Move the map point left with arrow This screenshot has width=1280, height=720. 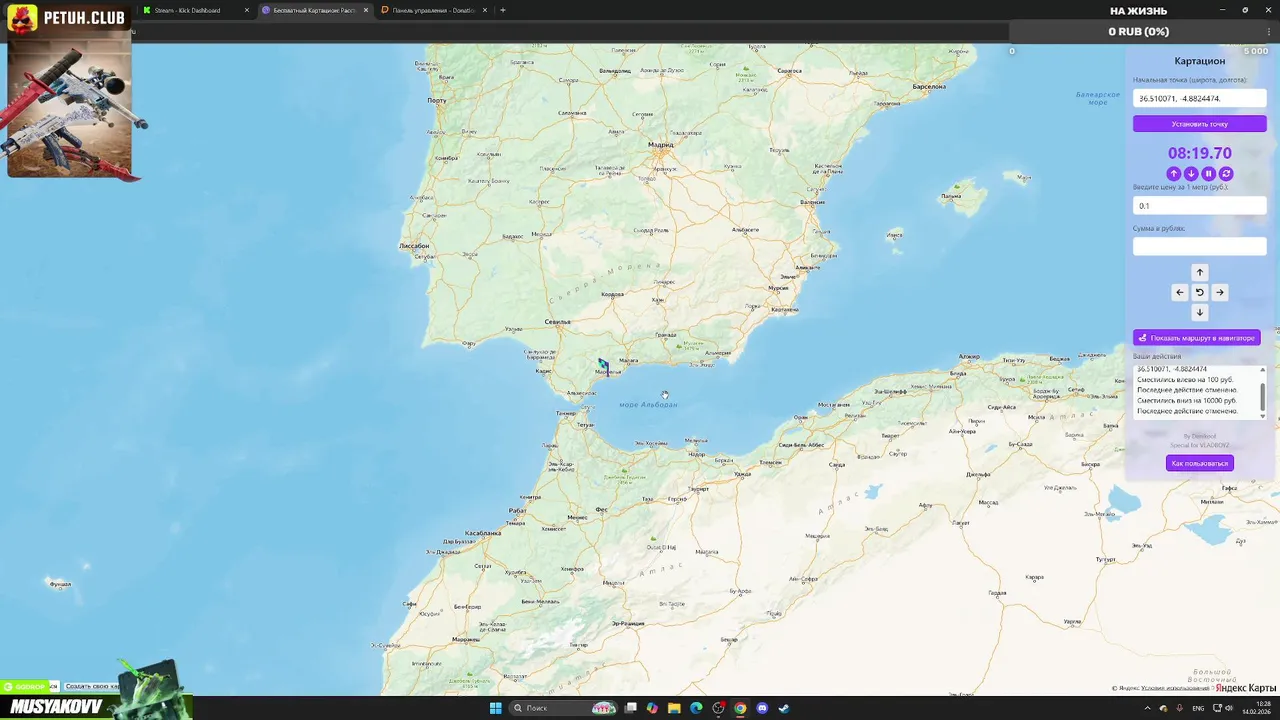click(1180, 292)
